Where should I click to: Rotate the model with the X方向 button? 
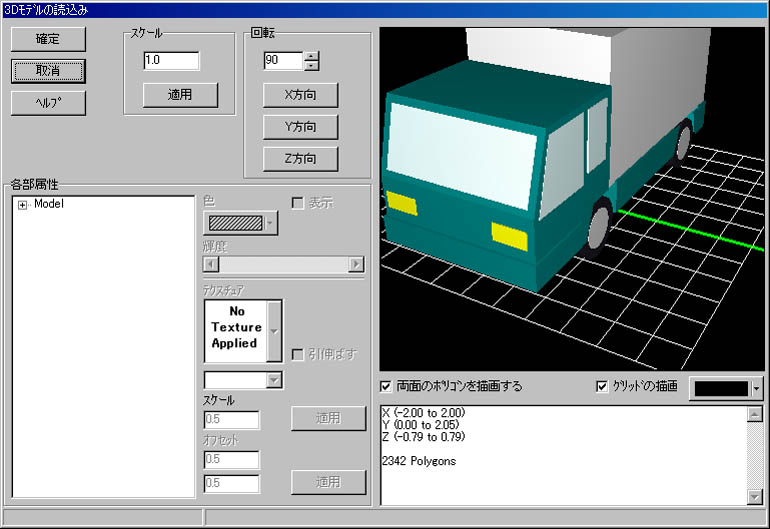300,95
